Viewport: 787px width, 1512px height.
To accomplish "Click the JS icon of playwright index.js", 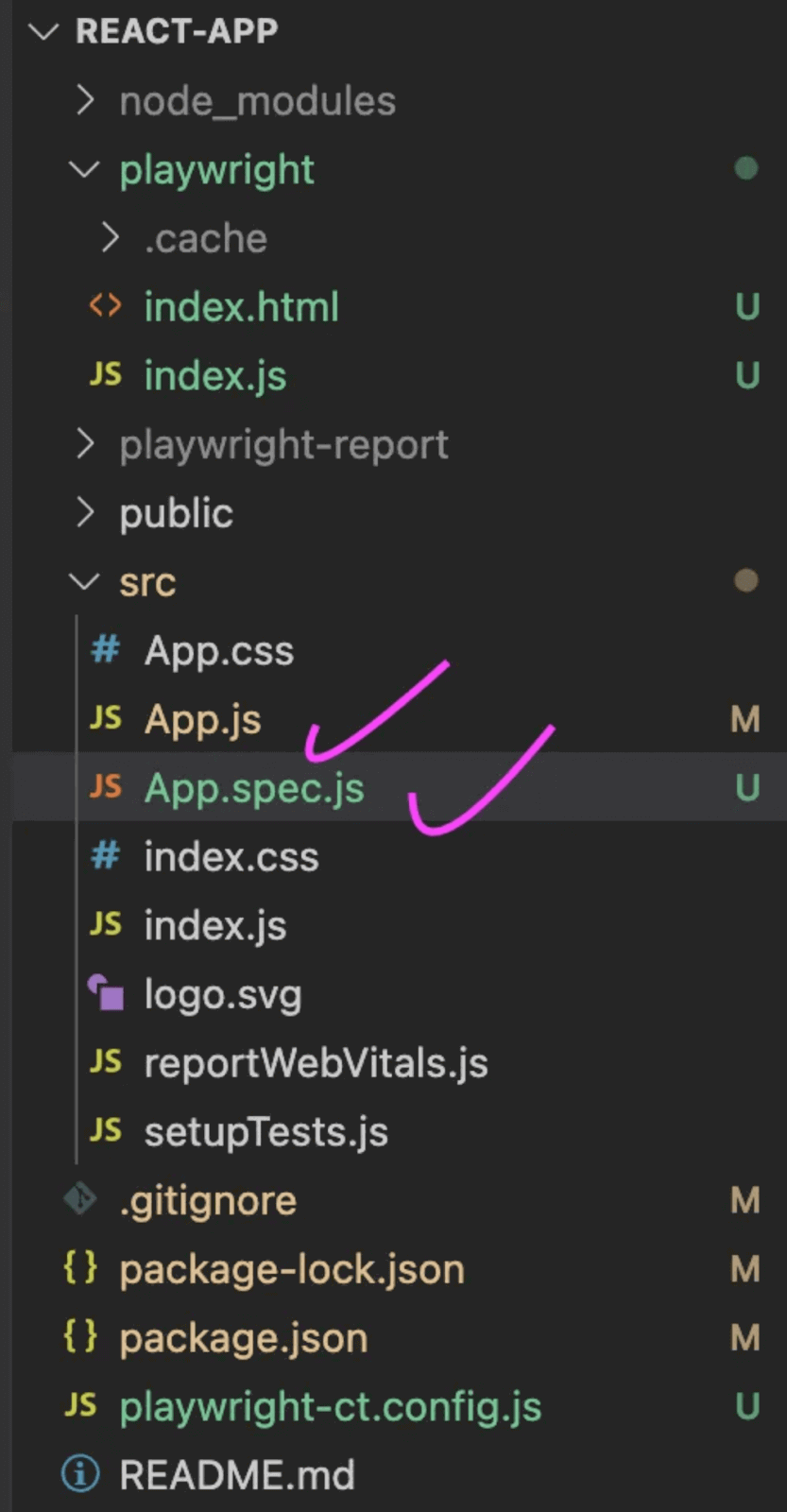I will 105,375.
